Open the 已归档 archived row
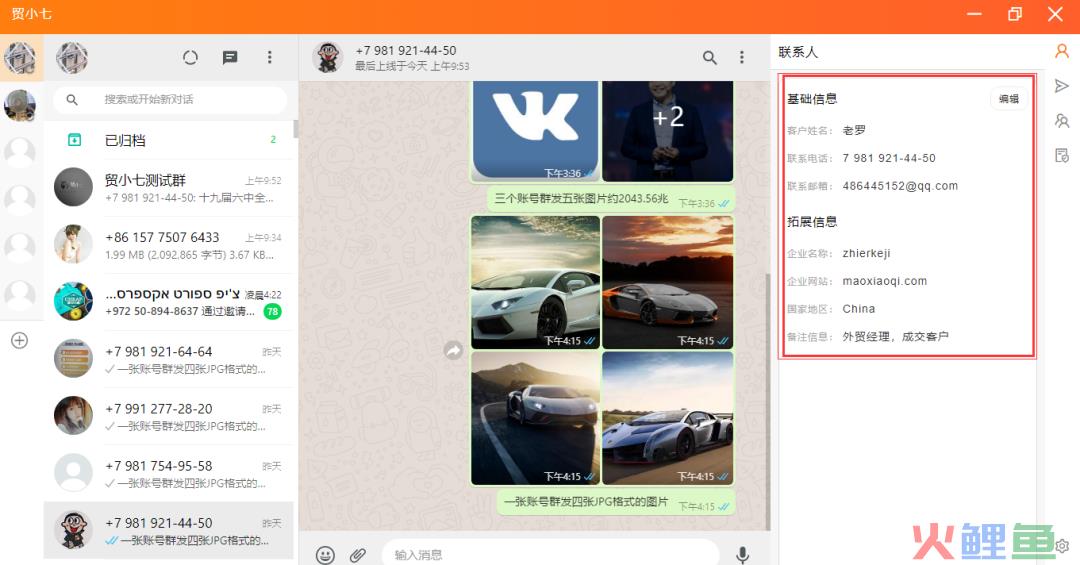 pyautogui.click(x=169, y=140)
